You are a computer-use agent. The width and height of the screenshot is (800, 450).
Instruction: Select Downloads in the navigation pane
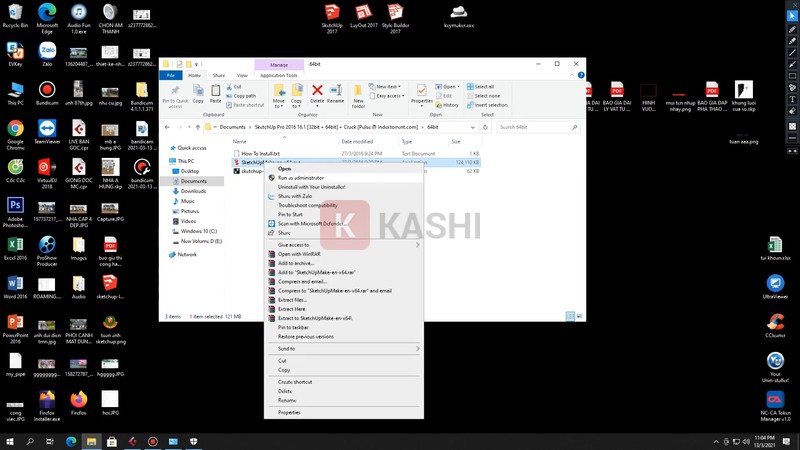point(193,191)
